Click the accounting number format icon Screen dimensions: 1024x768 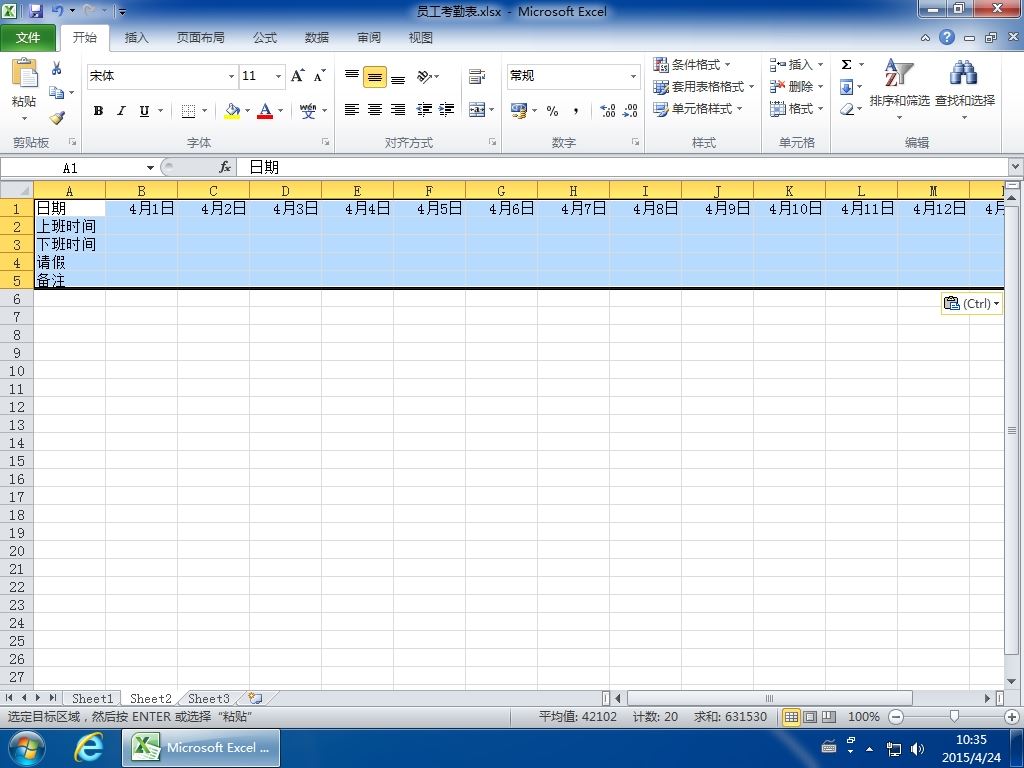point(519,110)
